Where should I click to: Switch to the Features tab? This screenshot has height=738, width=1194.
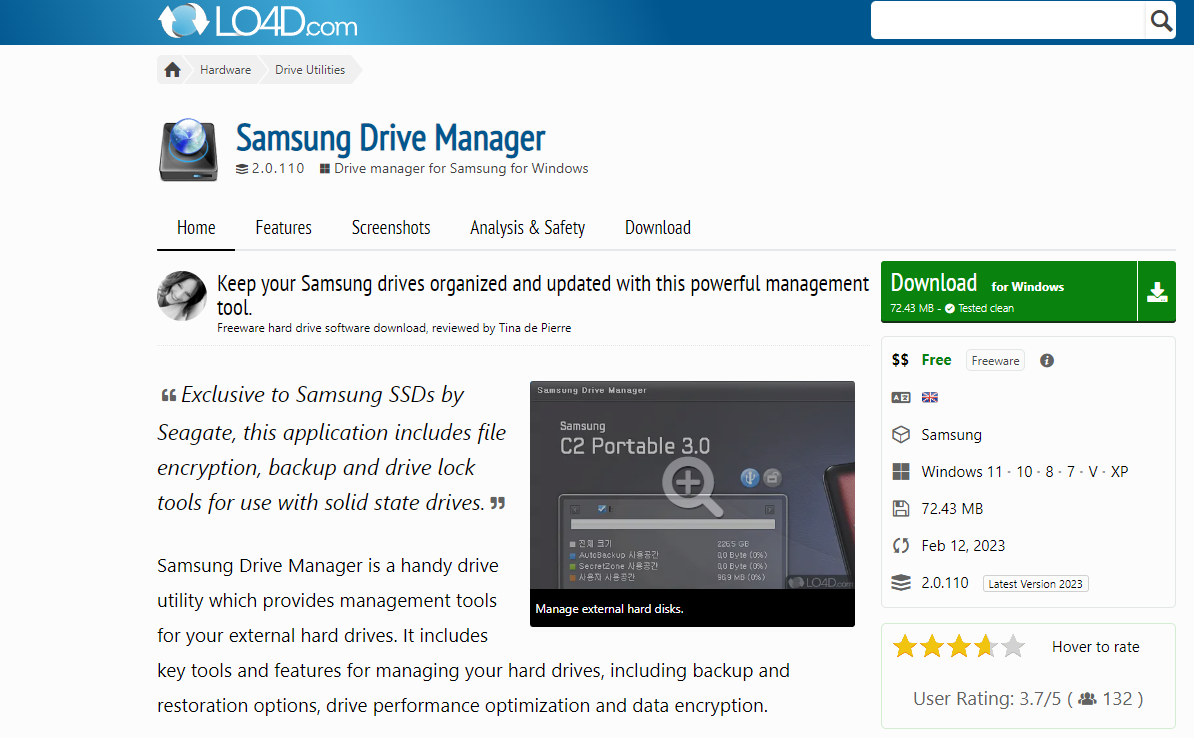[283, 227]
